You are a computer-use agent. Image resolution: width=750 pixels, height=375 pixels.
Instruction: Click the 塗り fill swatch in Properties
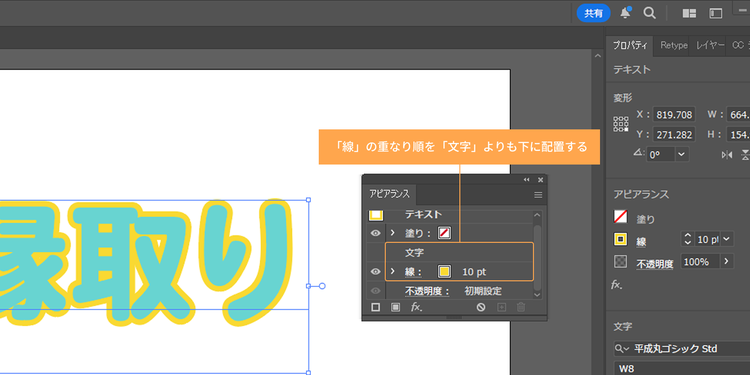[620, 217]
